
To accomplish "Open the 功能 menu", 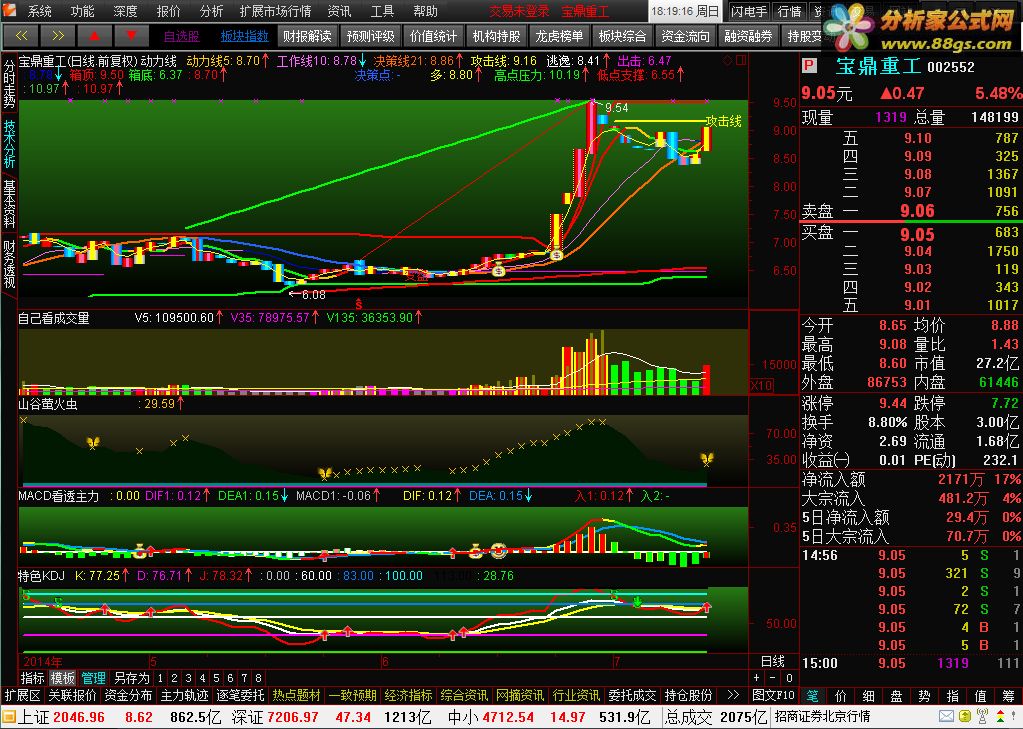I will point(82,11).
